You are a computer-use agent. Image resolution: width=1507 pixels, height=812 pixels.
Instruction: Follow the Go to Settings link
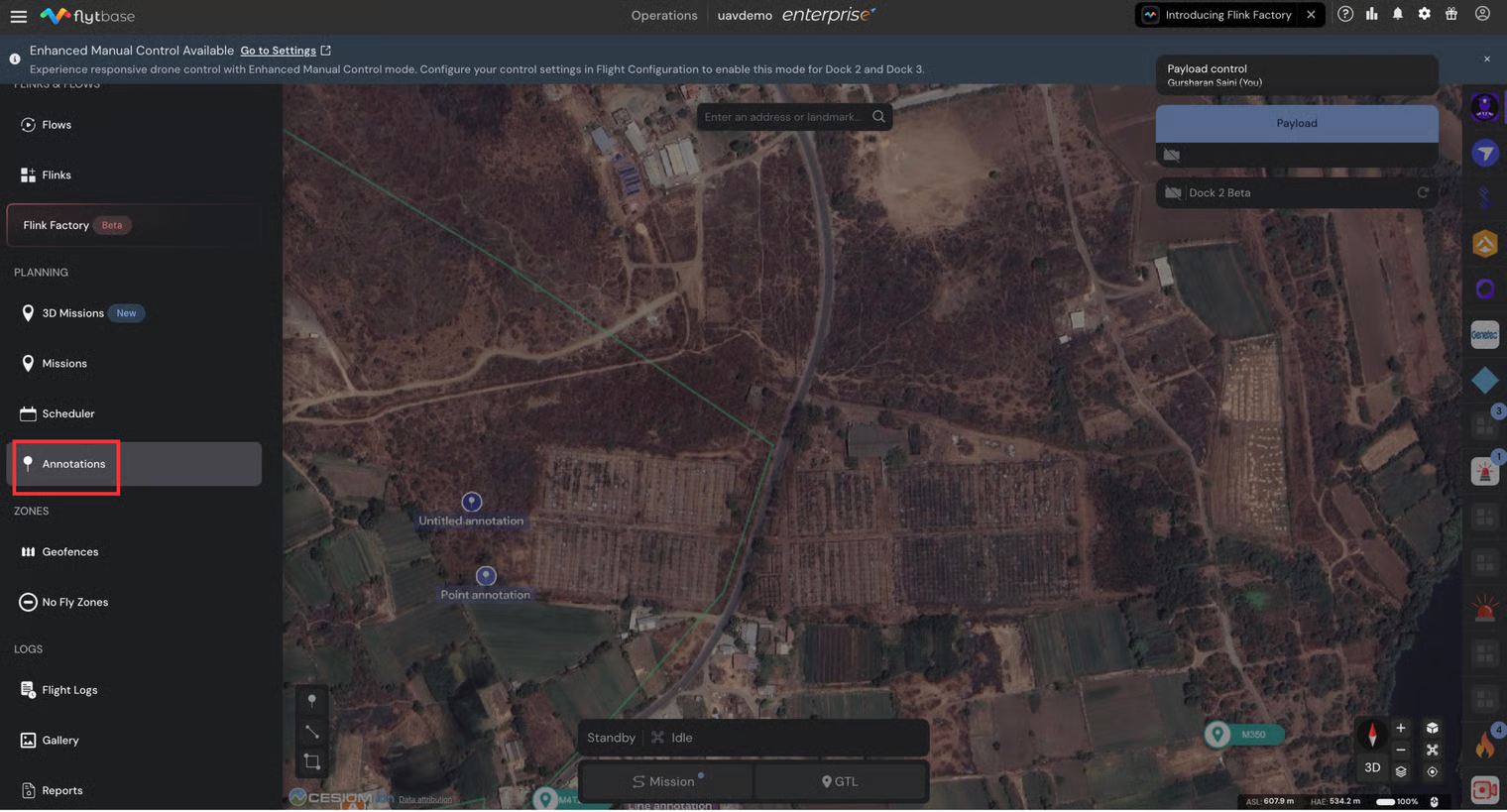point(279,51)
